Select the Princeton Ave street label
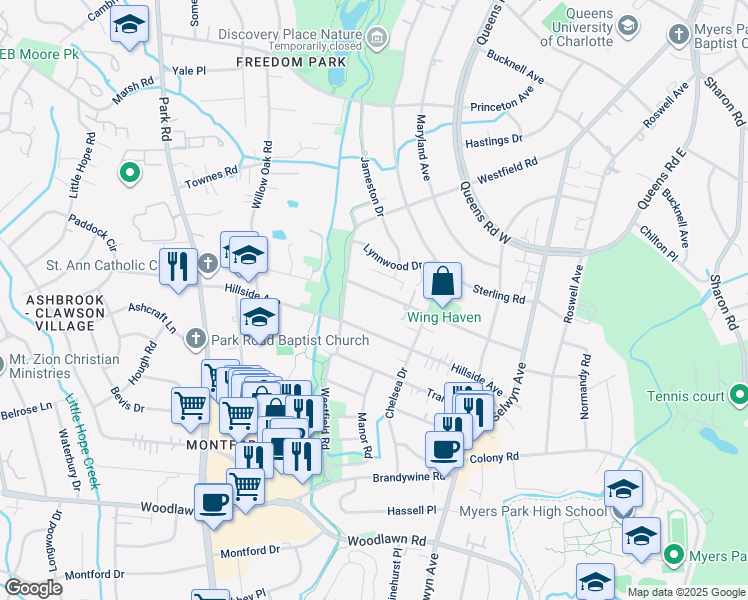 tap(502, 99)
